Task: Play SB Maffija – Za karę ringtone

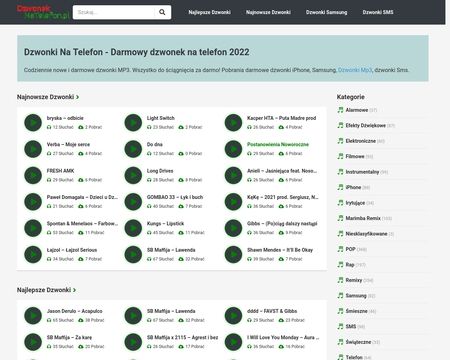Action: pyautogui.click(x=33, y=342)
